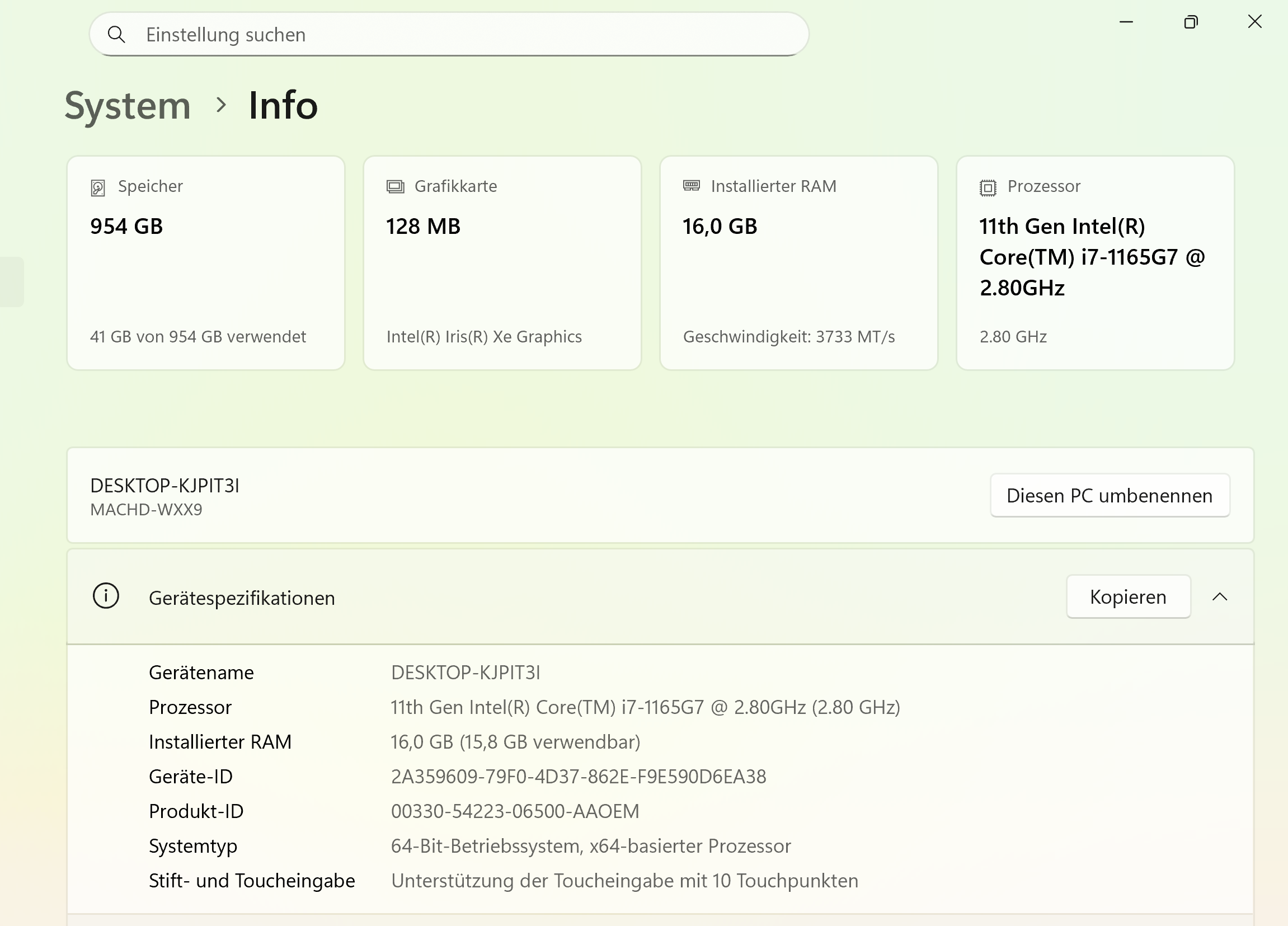The width and height of the screenshot is (1288, 926).
Task: Click the Systemtyp label
Action: [x=193, y=846]
